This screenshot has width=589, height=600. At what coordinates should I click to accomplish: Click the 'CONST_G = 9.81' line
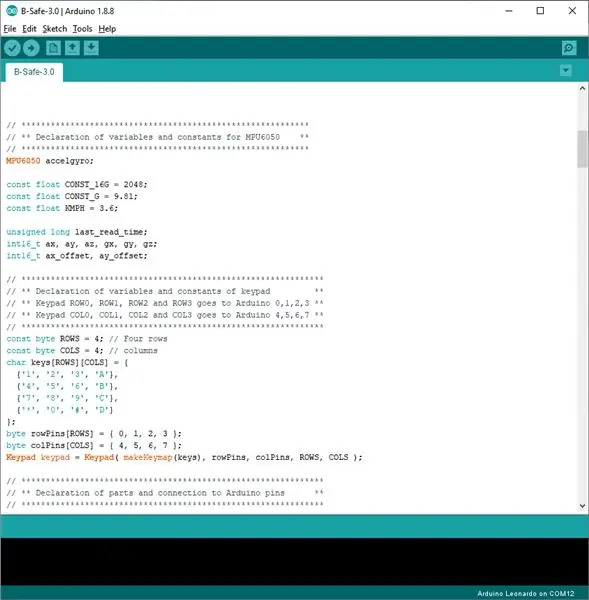[x=72, y=196]
